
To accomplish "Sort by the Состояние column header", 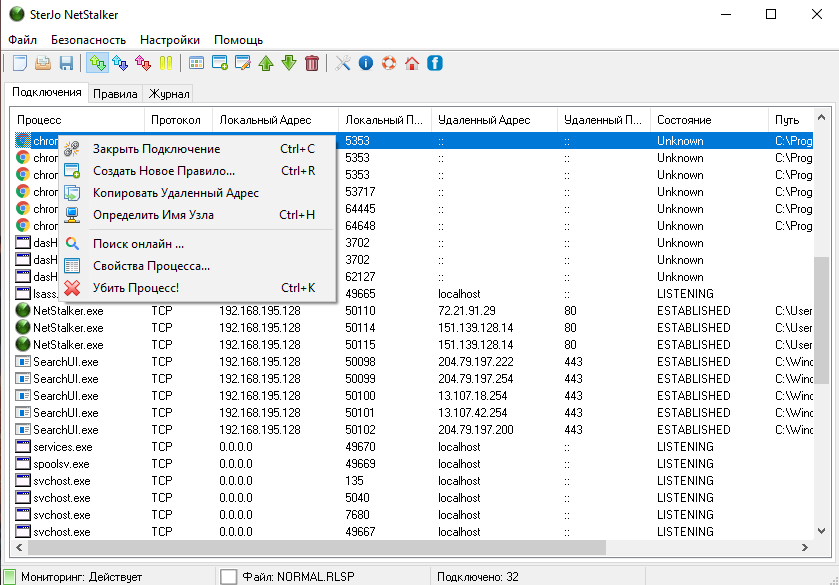I will (x=684, y=120).
